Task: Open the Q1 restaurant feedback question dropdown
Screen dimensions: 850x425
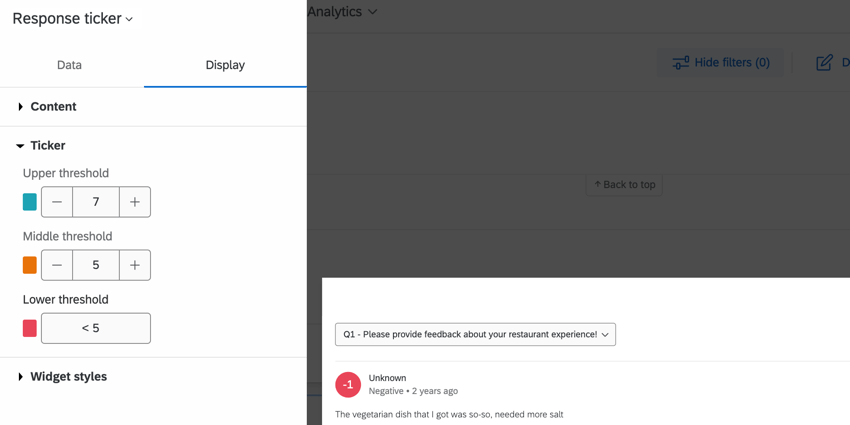Action: [475, 334]
